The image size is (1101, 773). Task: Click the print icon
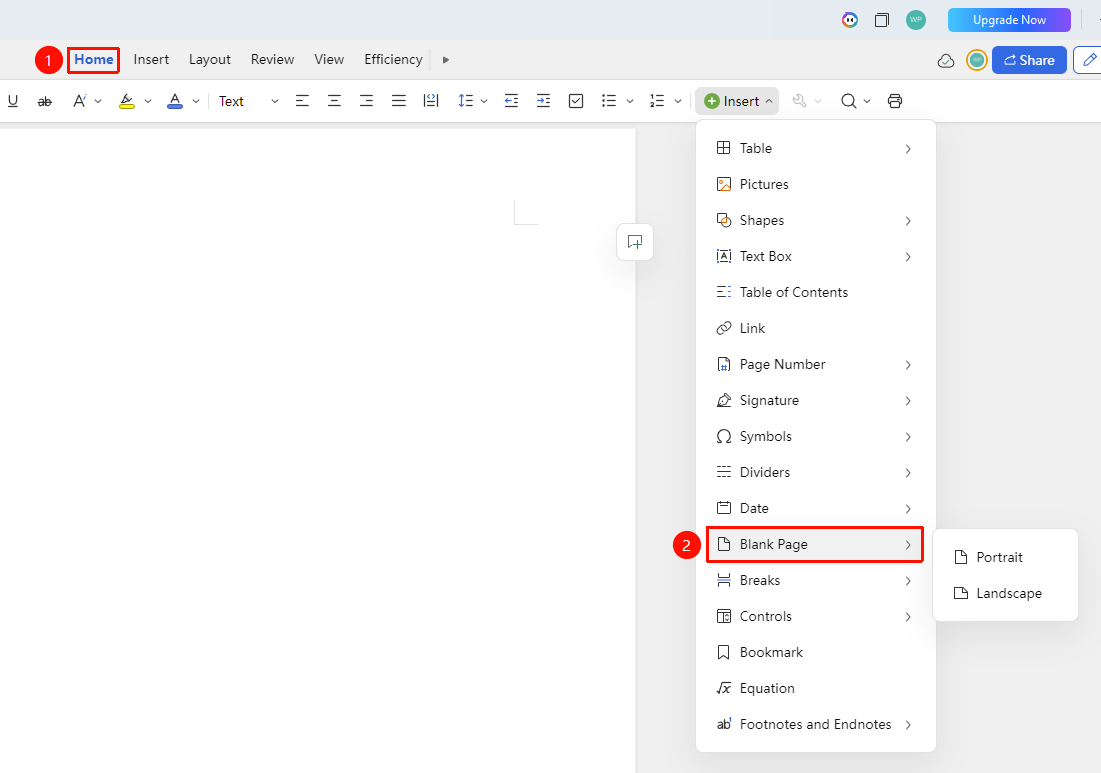pyautogui.click(x=895, y=101)
